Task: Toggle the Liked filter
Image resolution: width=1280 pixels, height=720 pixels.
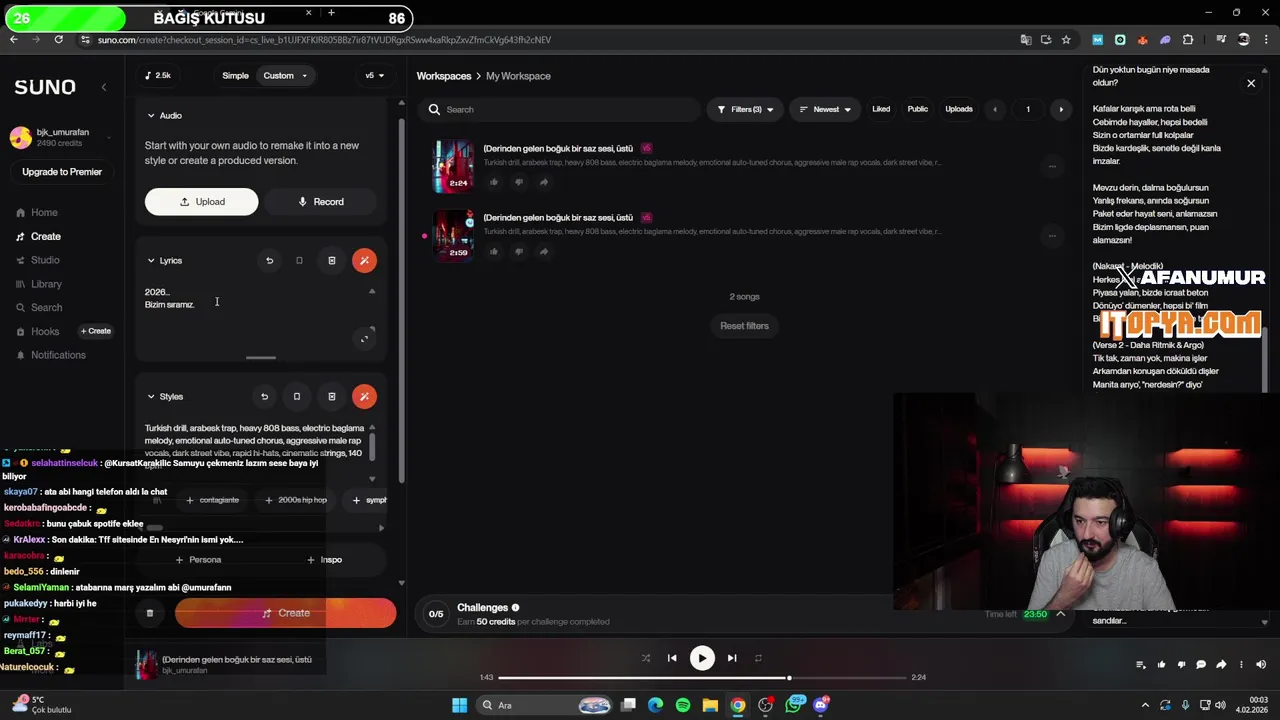Action: (x=881, y=109)
